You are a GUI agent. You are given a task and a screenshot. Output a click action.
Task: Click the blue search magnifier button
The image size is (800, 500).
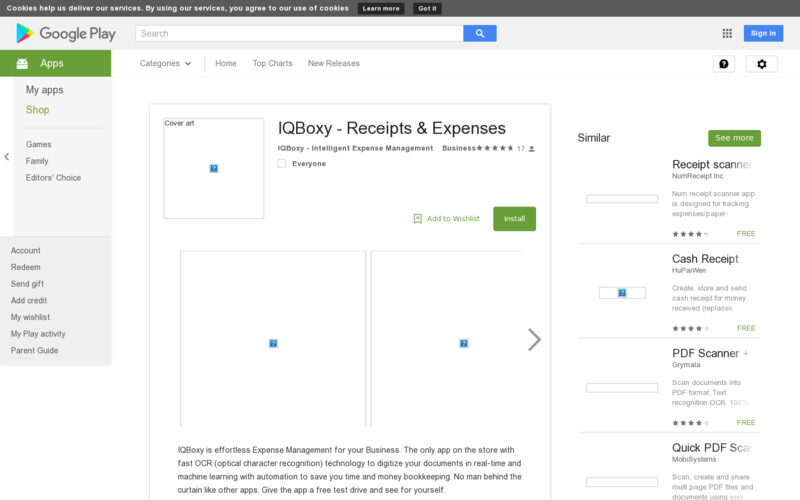pos(480,33)
